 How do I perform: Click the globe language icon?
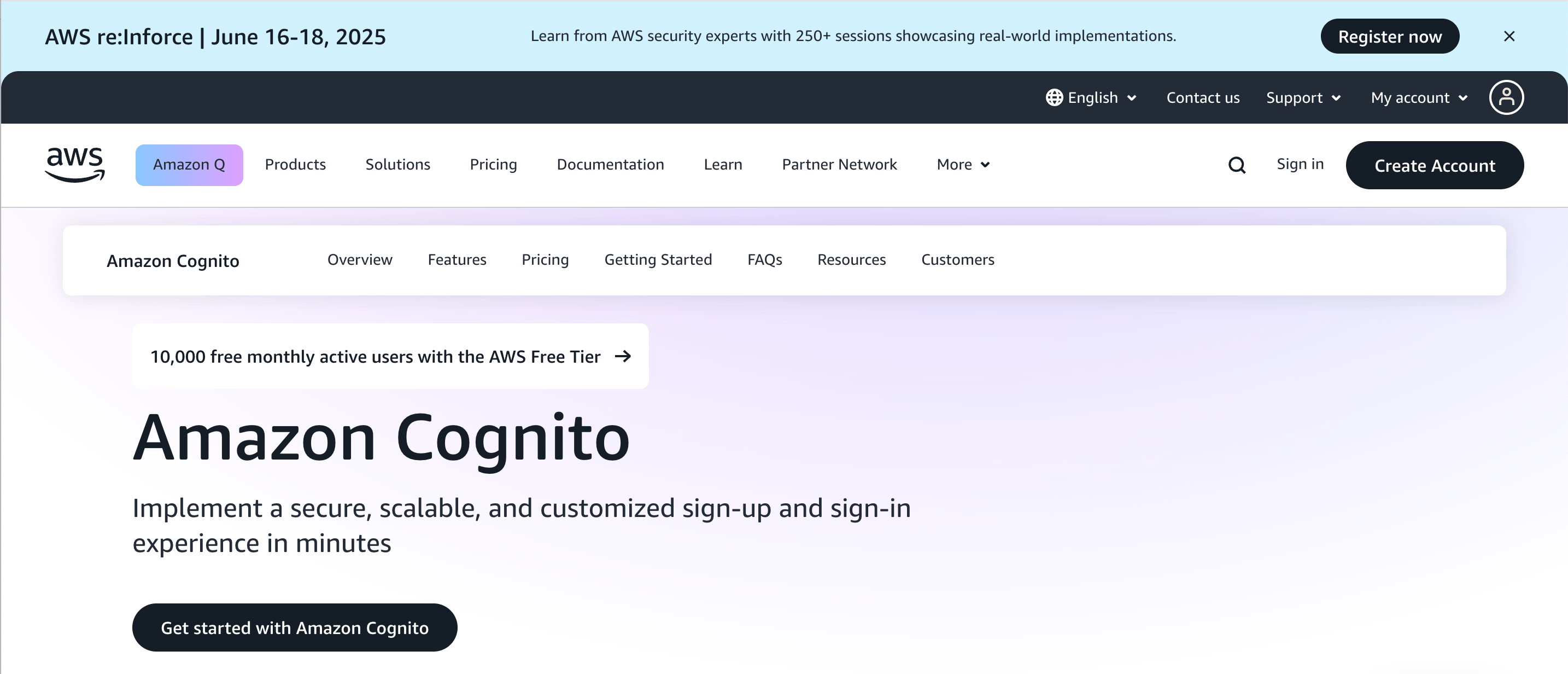tap(1054, 97)
